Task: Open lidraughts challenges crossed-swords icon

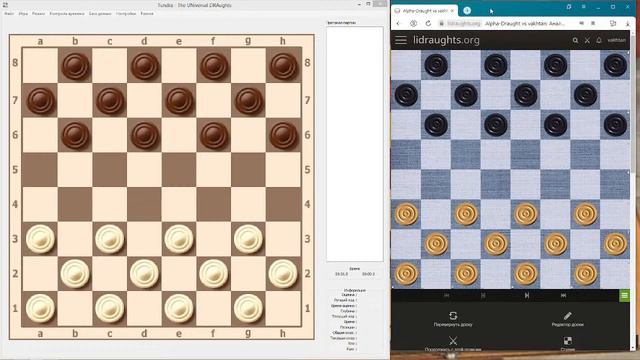Action: pyautogui.click(x=587, y=40)
